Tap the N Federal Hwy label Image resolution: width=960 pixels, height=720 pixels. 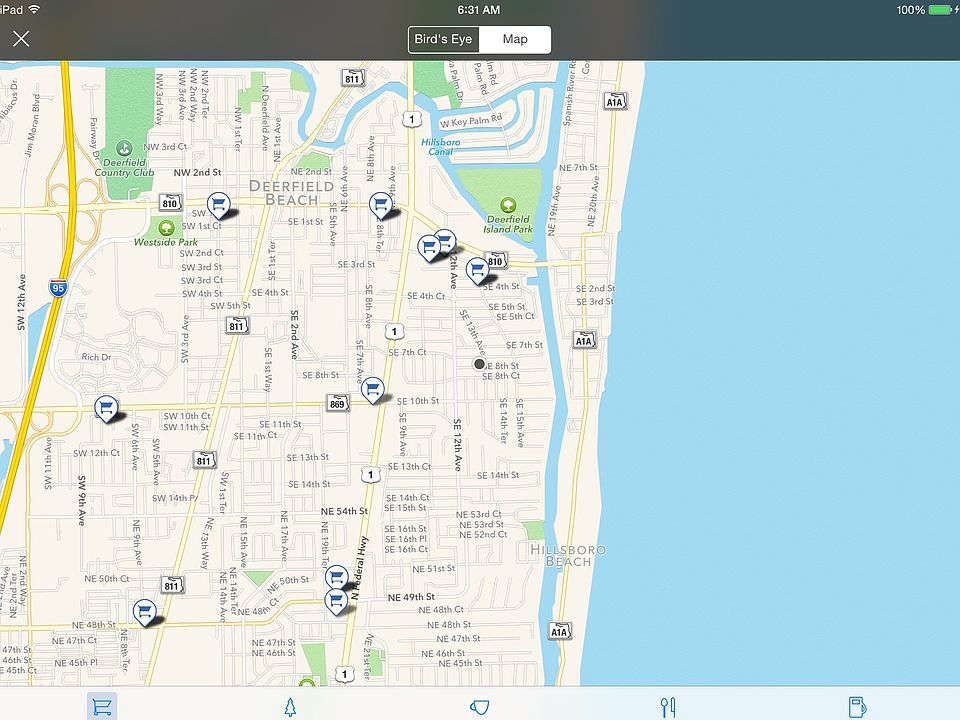pos(360,568)
